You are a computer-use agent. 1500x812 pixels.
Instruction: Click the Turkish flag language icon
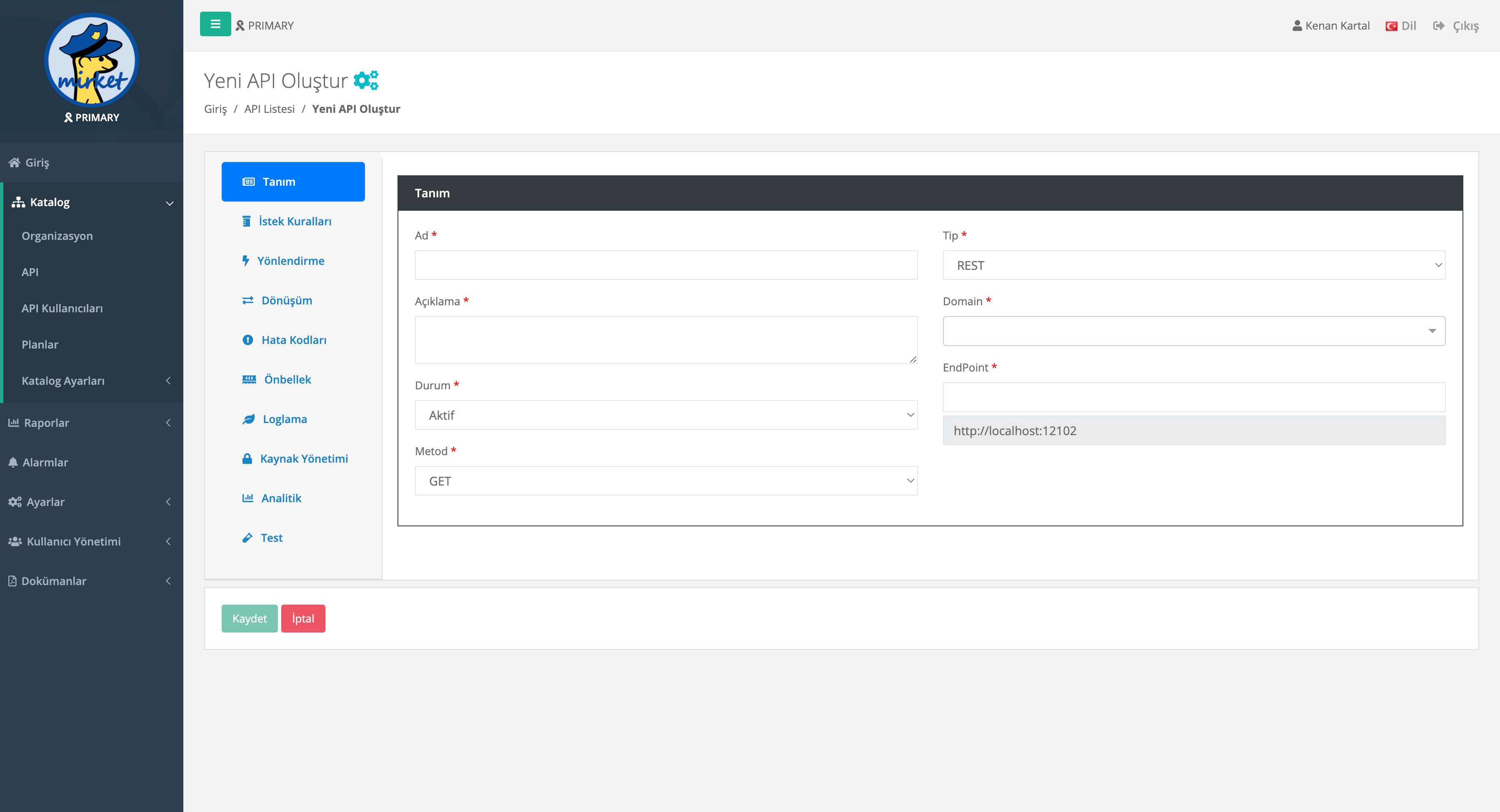point(1392,26)
